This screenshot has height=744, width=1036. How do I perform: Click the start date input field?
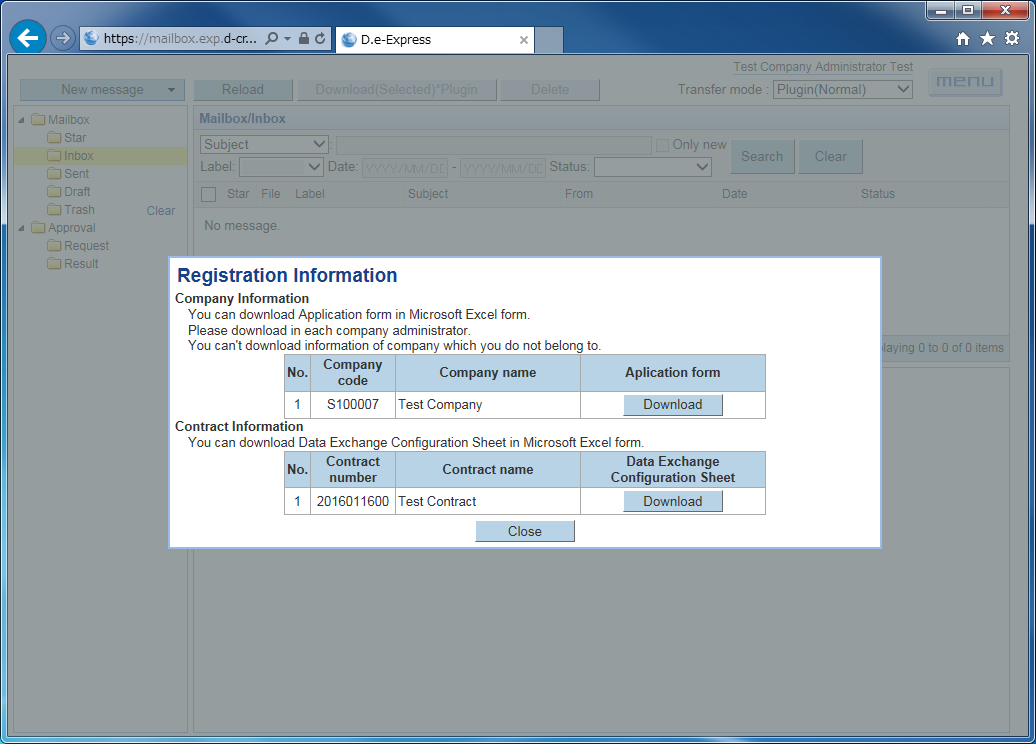click(x=404, y=167)
